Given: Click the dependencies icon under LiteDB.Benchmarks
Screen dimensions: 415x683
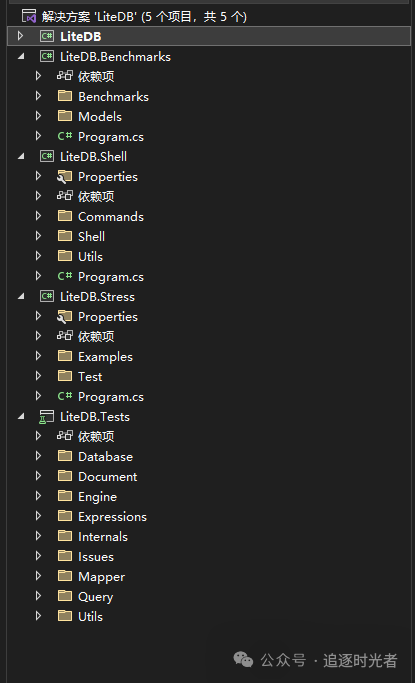Looking at the screenshot, I should (64, 76).
